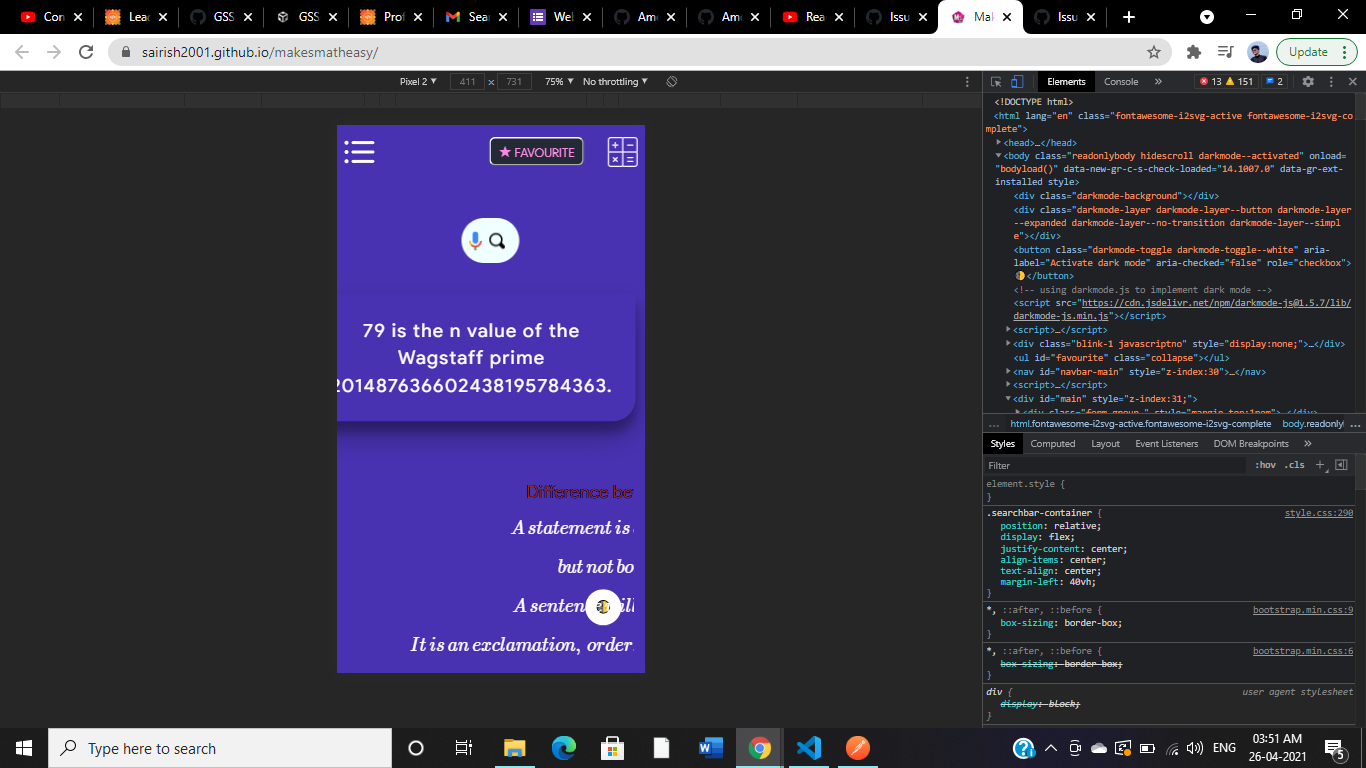1366x768 pixels.
Task: Open File Explorer from the taskbar
Action: click(x=514, y=748)
